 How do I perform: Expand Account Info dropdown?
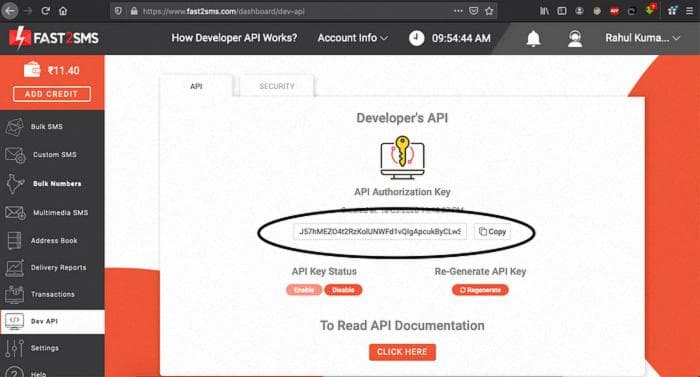click(x=352, y=38)
